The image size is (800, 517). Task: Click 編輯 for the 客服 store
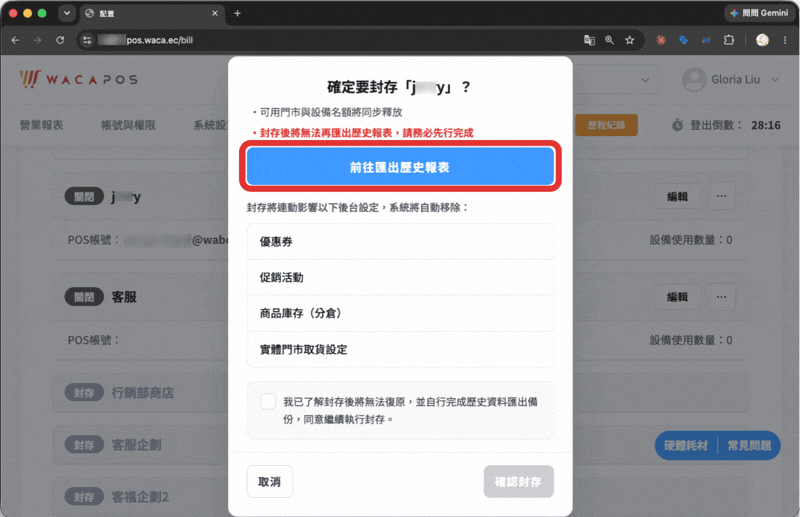coord(677,297)
